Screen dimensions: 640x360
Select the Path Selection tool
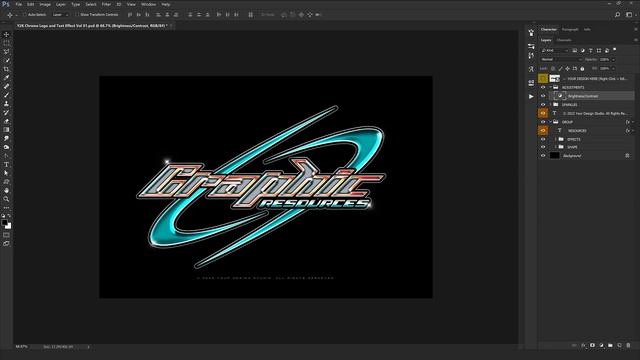click(x=6, y=173)
